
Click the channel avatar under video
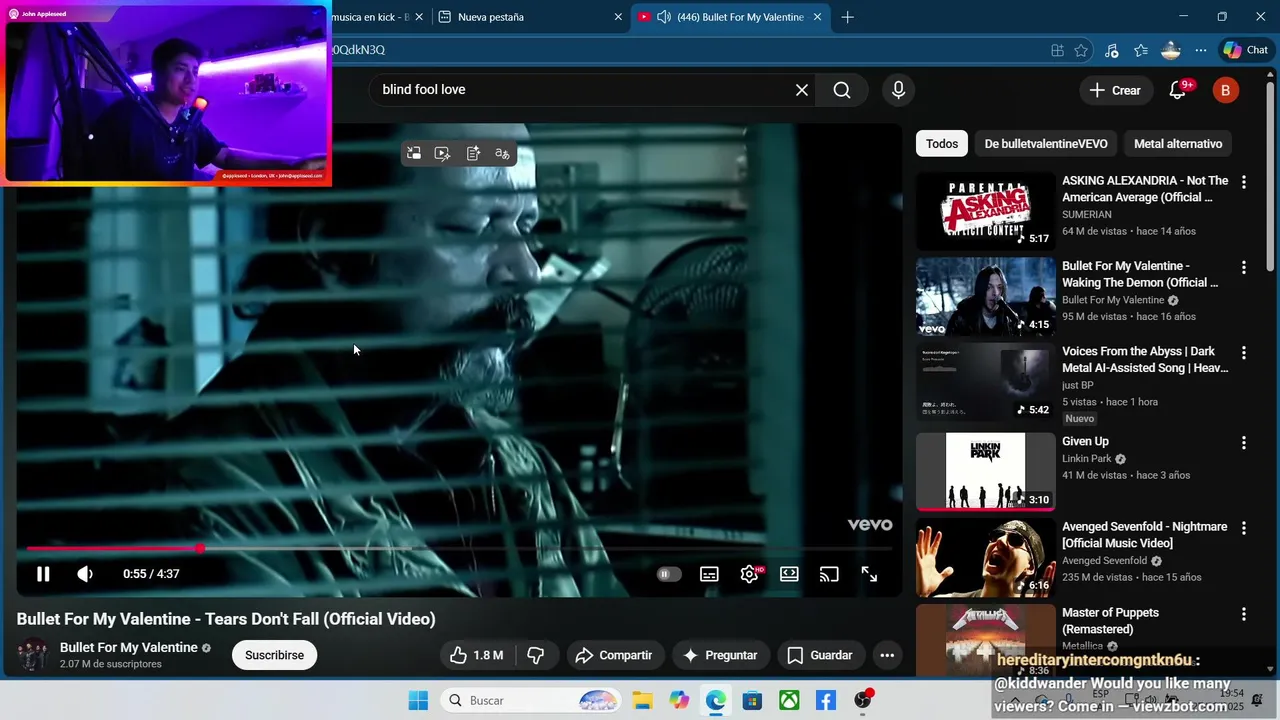(x=34, y=655)
